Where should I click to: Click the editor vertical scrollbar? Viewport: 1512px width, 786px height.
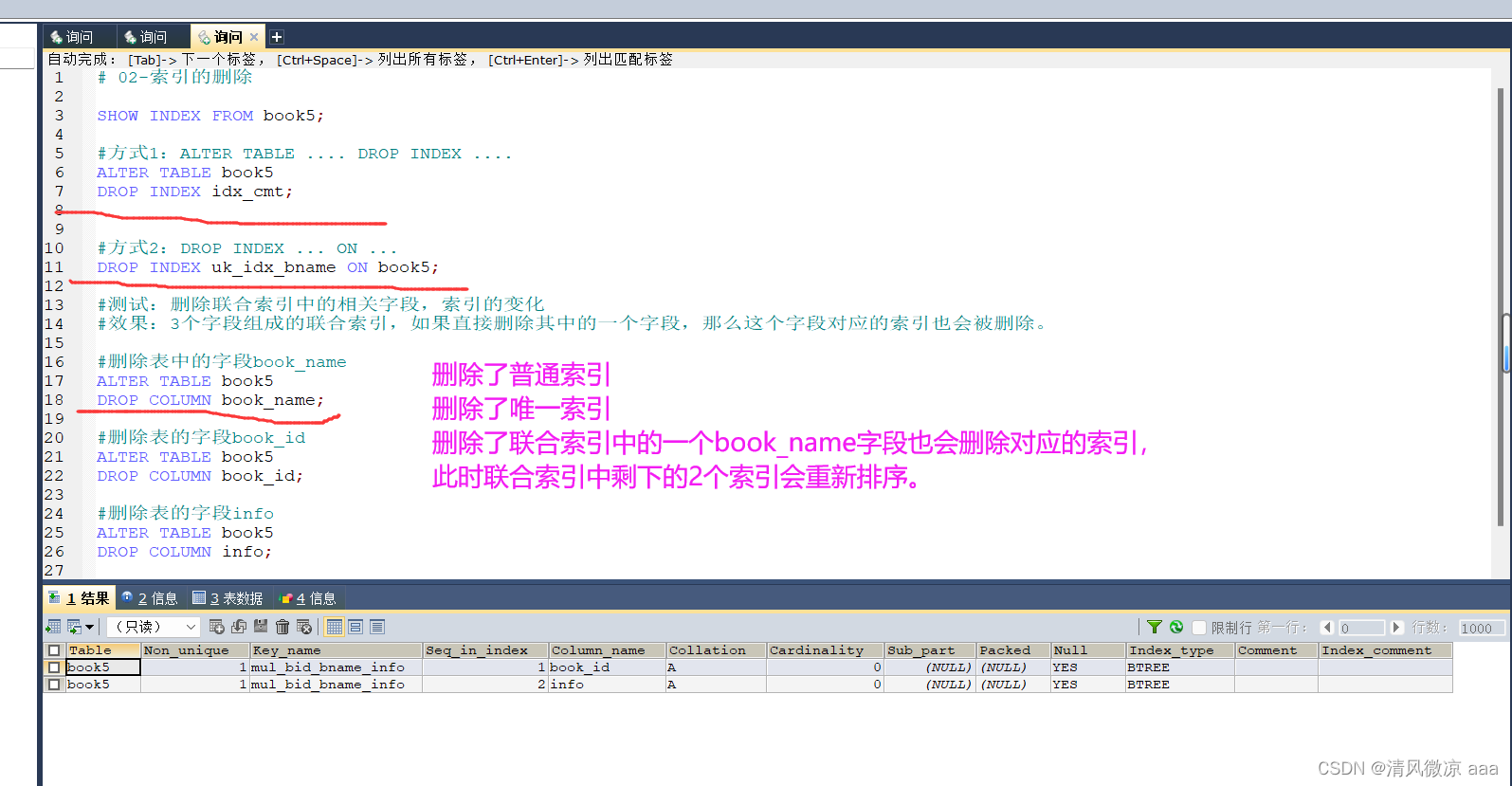[1501, 308]
